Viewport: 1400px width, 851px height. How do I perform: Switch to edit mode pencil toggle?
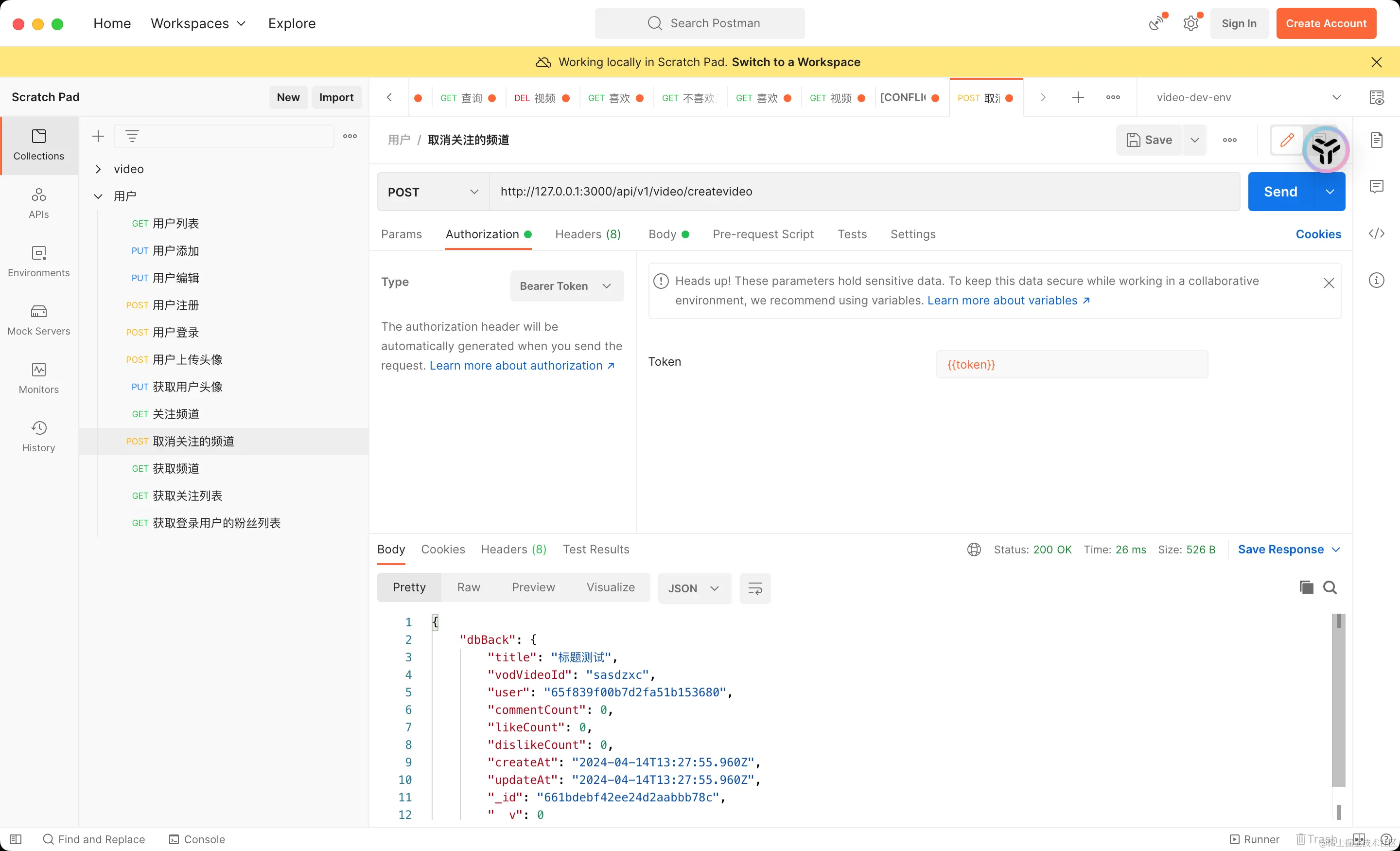pyautogui.click(x=1286, y=140)
